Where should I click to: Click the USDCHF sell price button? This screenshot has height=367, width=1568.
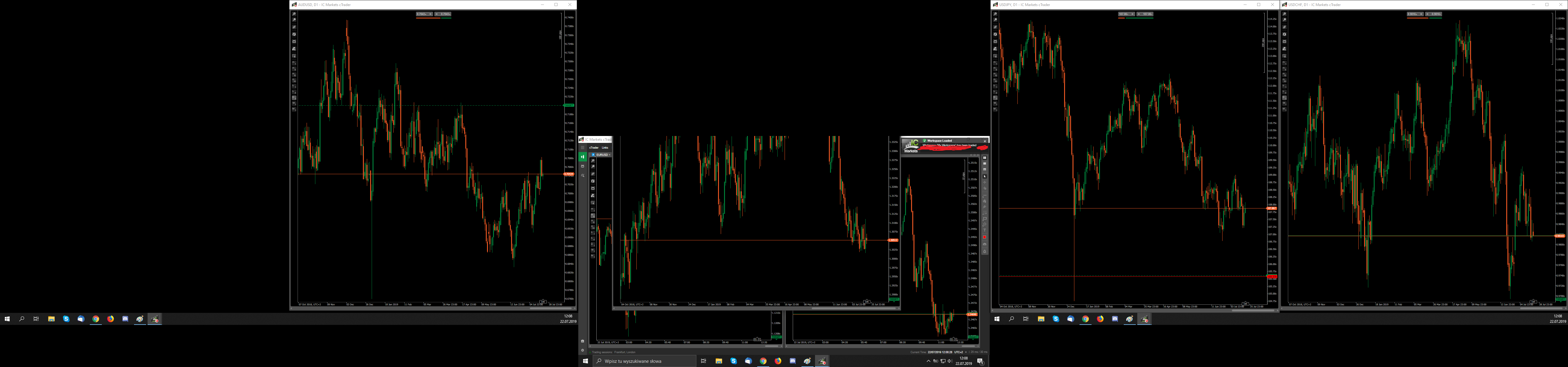pos(1415,14)
